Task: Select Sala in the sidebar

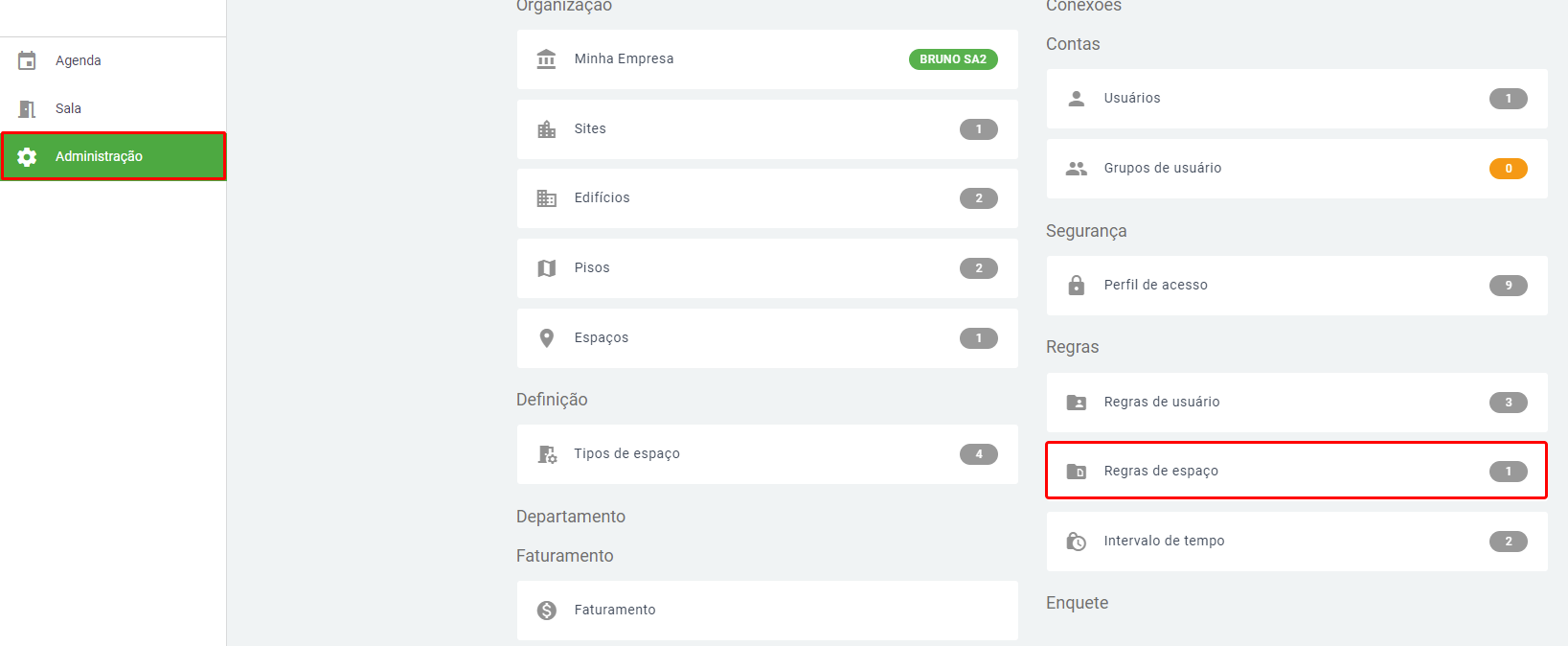Action: [x=68, y=108]
